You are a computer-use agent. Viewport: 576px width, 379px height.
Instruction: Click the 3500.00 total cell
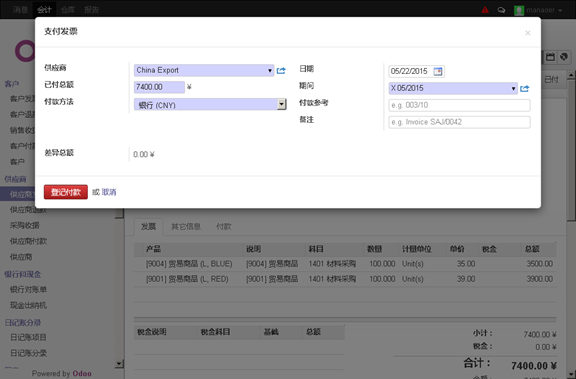coord(539,264)
